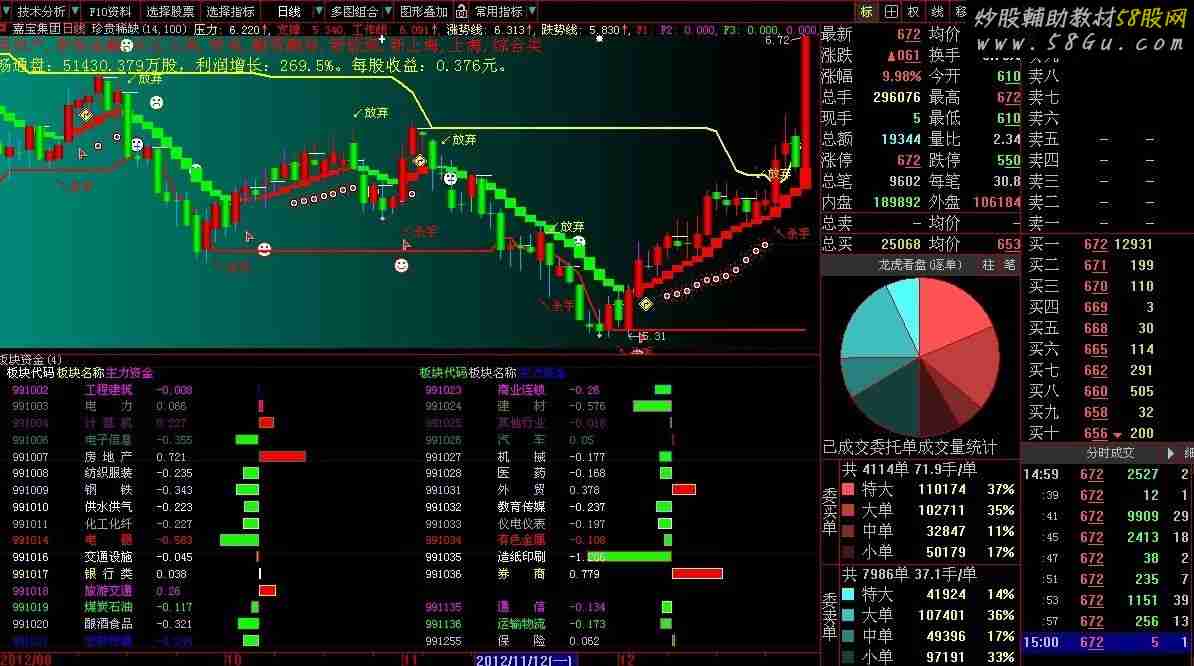Toggle the padlock icon beside 图形叠加
1194x666 pixels.
coord(461,11)
